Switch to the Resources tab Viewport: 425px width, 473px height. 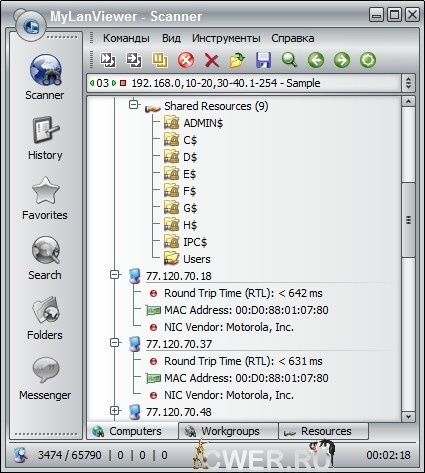point(323,431)
